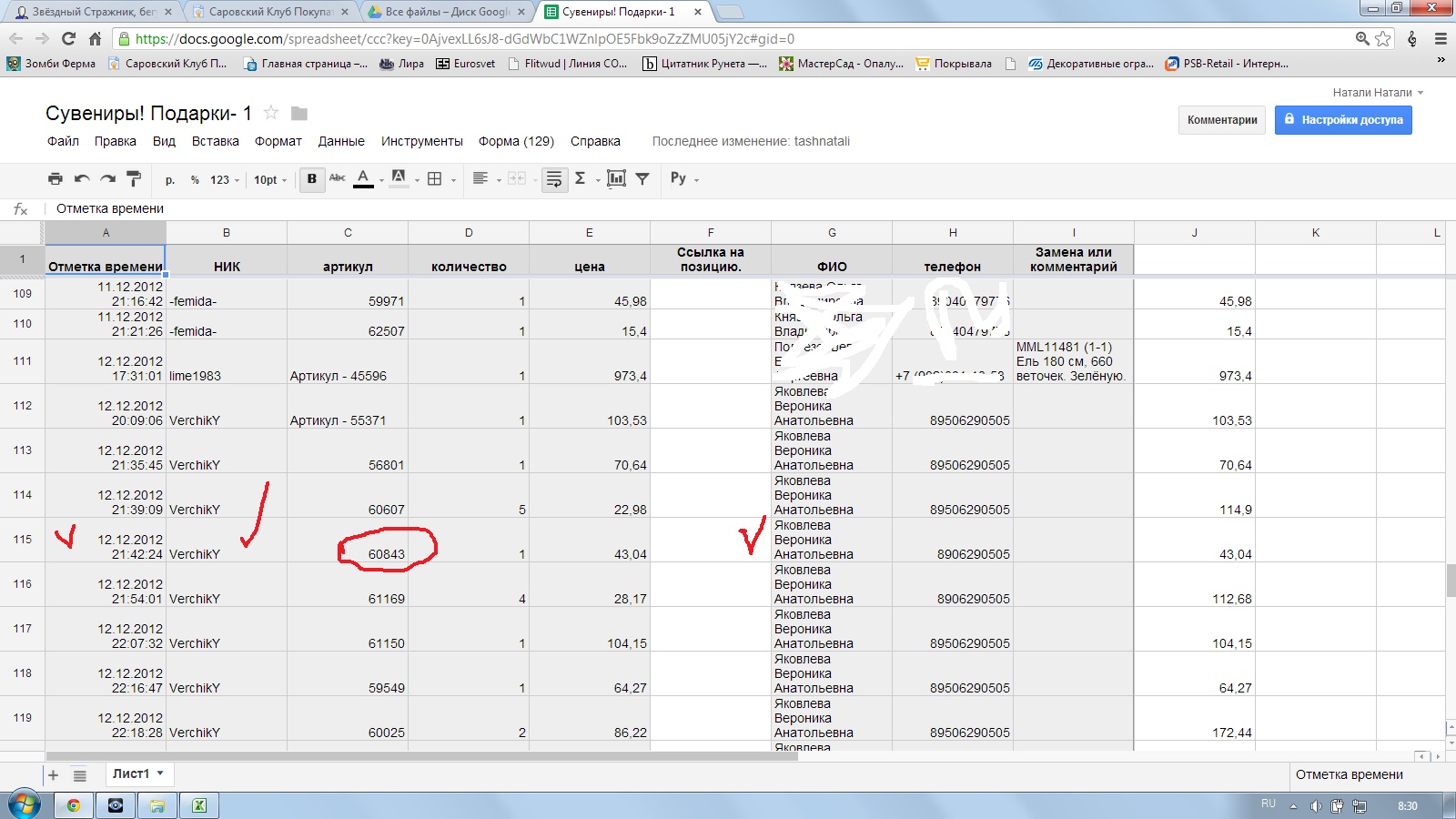Toggle strikethrough text formatting
1456x819 pixels.
pyautogui.click(x=338, y=178)
